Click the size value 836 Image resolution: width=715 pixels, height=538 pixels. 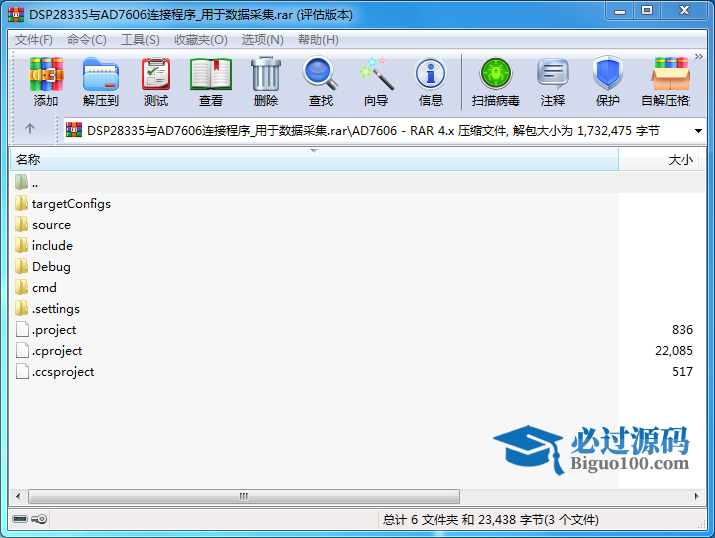[682, 330]
